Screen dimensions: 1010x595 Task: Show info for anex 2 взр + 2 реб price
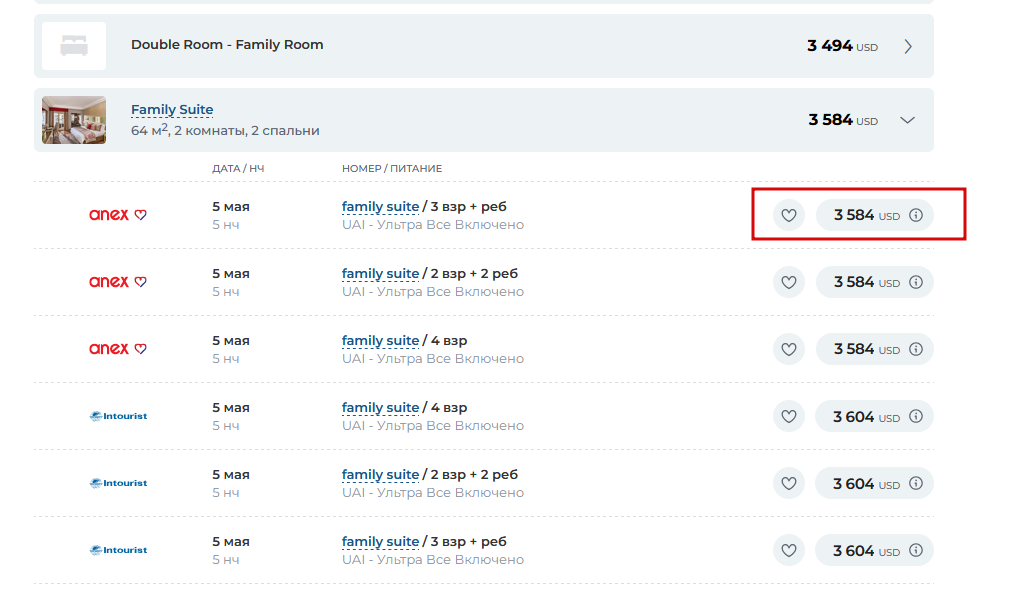(x=916, y=282)
